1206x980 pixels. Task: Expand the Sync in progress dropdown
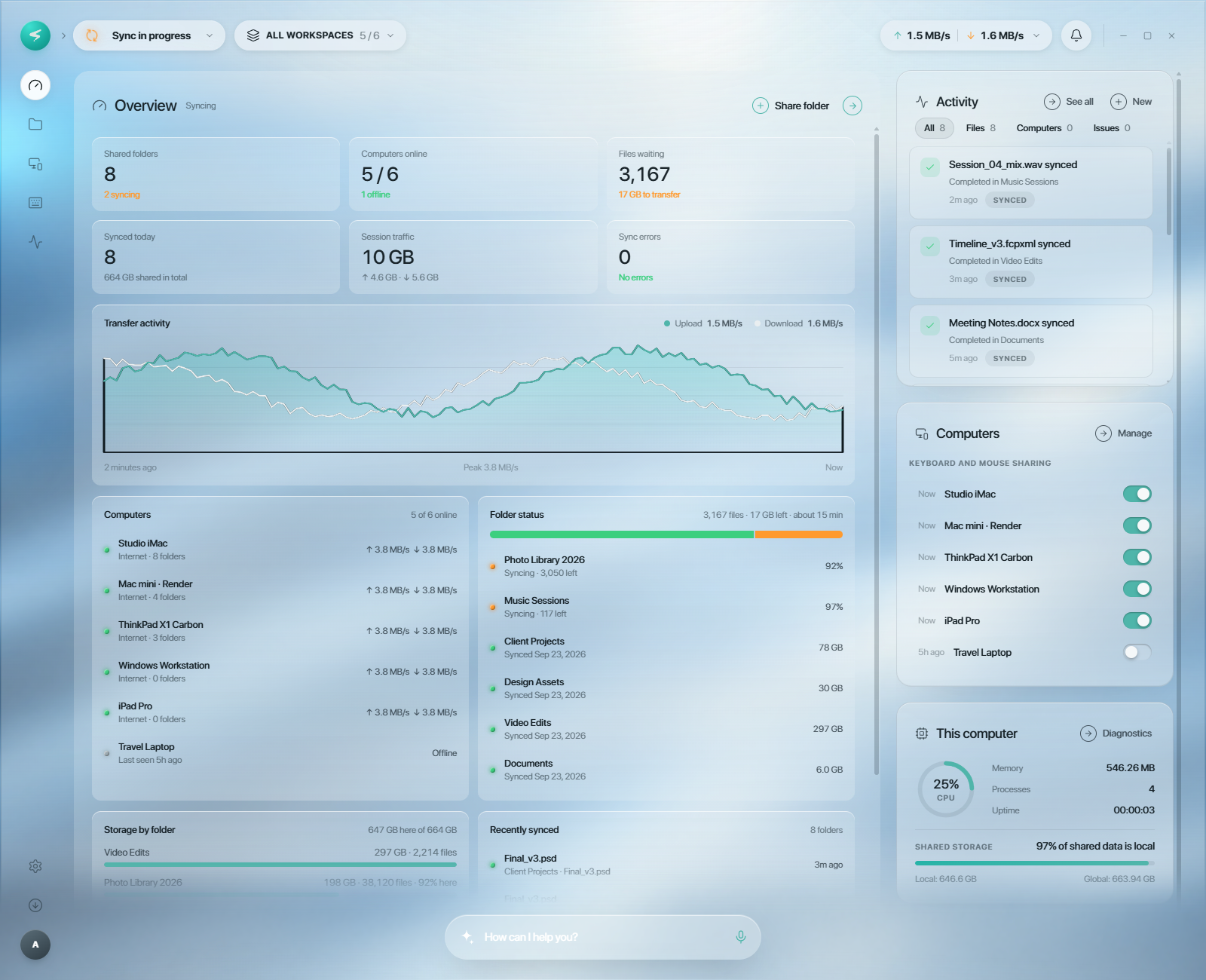pyautogui.click(x=149, y=35)
